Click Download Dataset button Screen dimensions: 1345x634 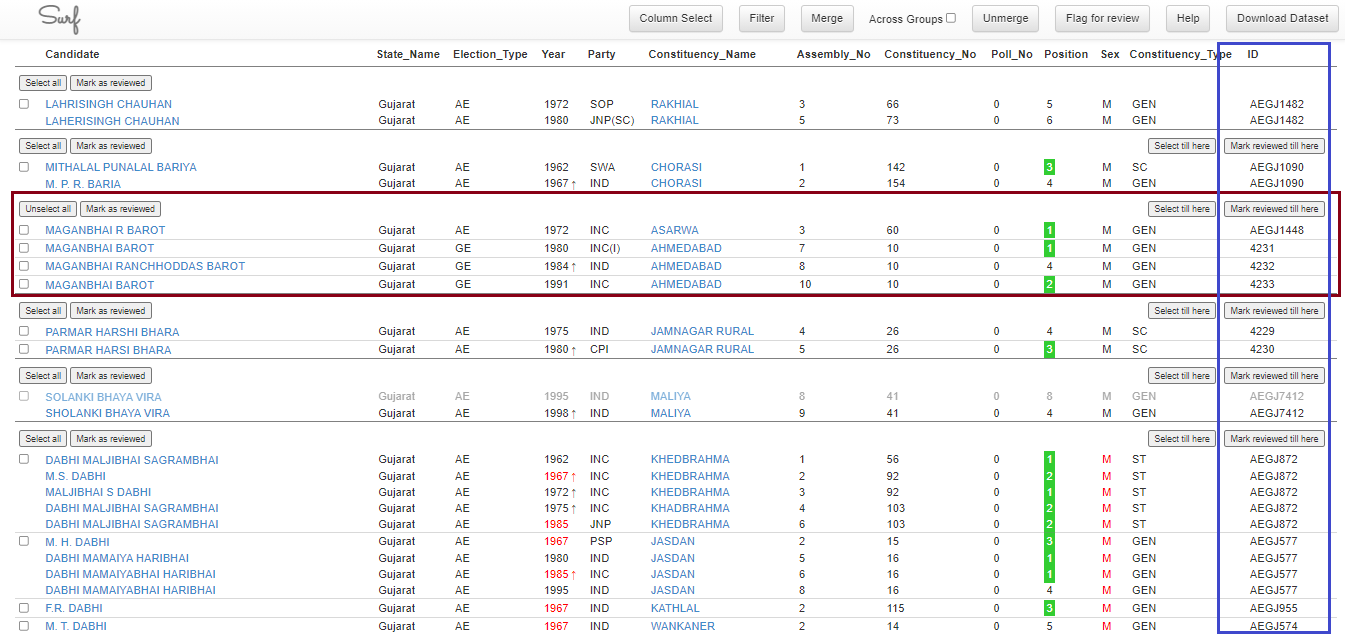coord(1282,18)
